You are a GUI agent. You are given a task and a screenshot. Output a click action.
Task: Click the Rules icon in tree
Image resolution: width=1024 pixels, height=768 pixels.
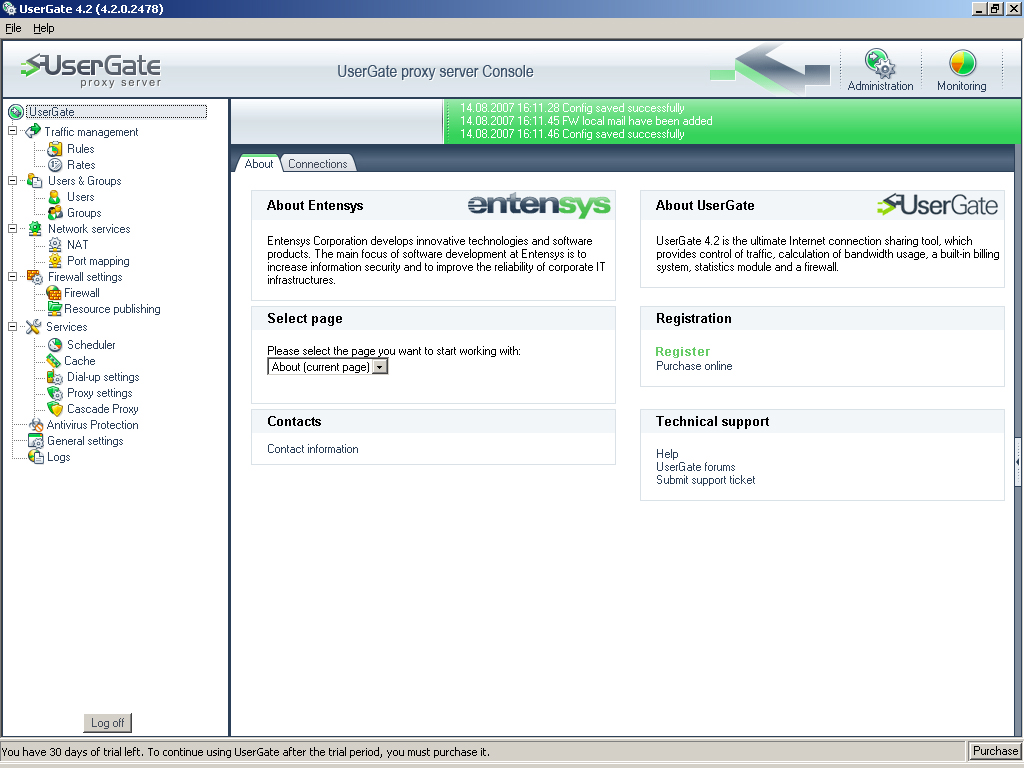pyautogui.click(x=55, y=149)
